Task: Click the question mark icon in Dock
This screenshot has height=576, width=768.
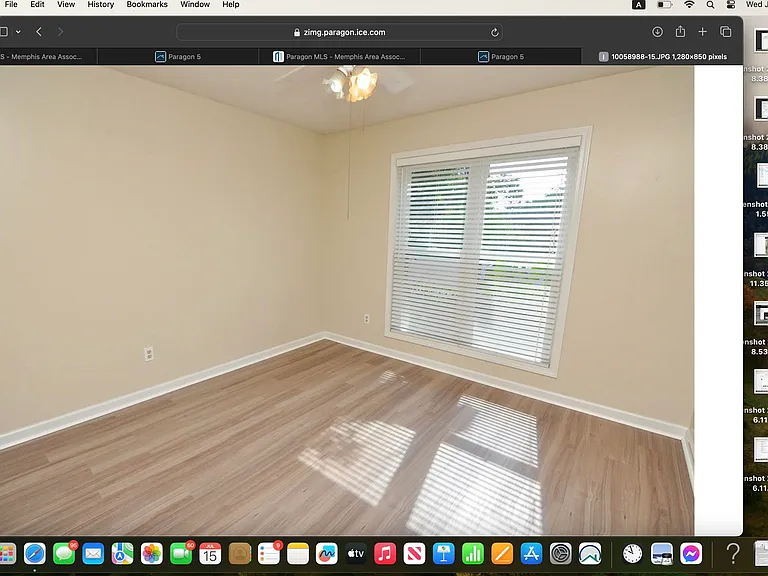Action: 733,554
